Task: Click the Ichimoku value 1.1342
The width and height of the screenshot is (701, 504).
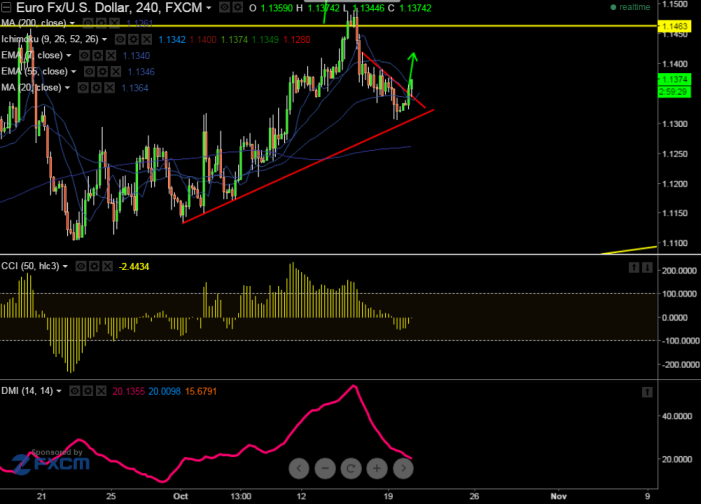Action: coord(172,39)
